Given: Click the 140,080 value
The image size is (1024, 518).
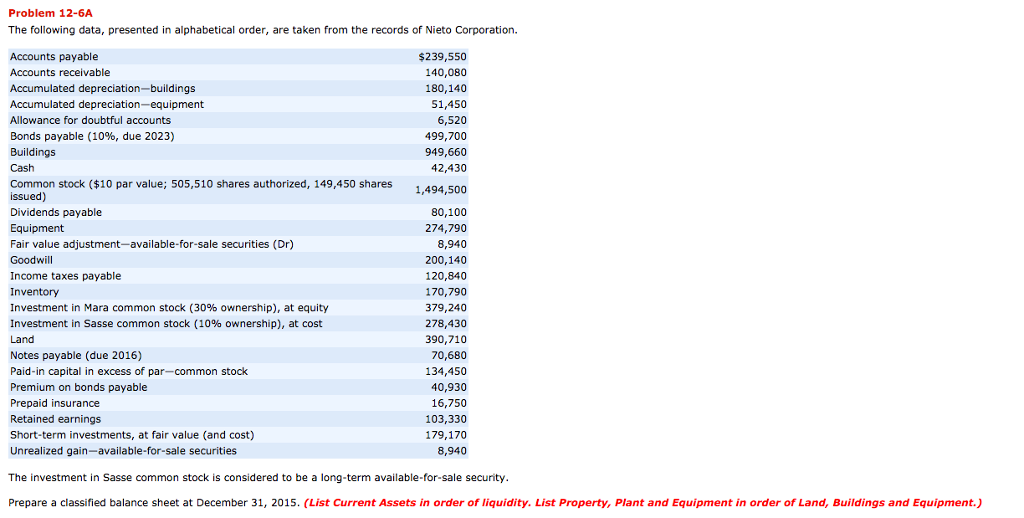Looking at the screenshot, I should [446, 73].
